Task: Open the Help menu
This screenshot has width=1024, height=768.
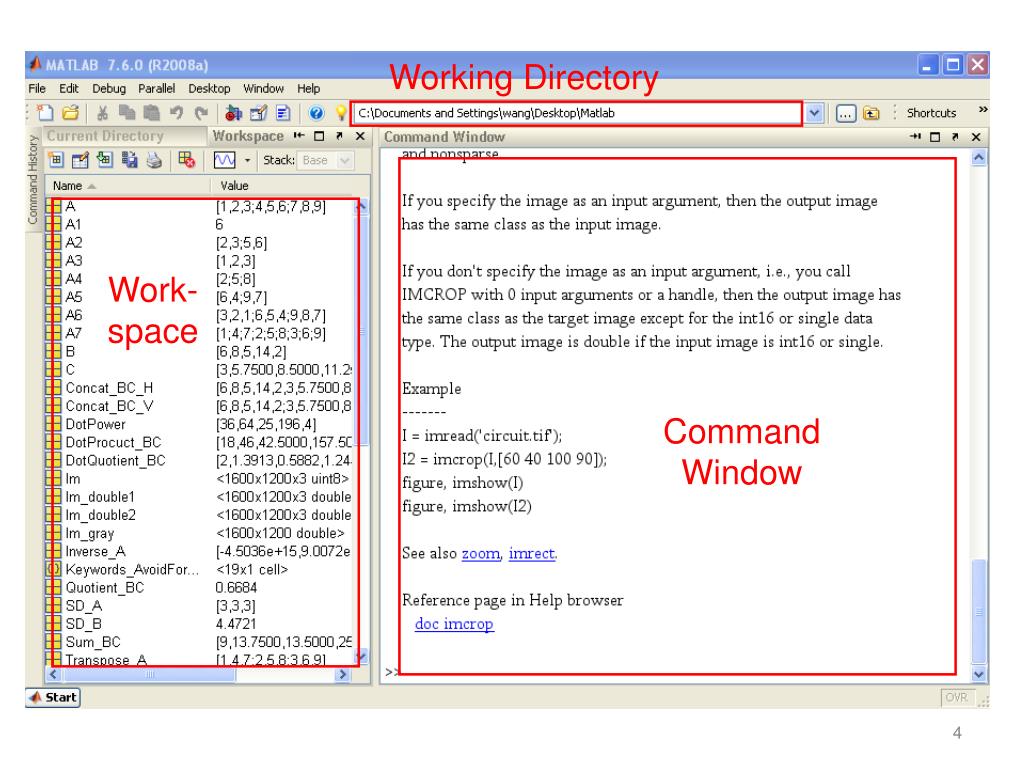Action: pyautogui.click(x=308, y=88)
